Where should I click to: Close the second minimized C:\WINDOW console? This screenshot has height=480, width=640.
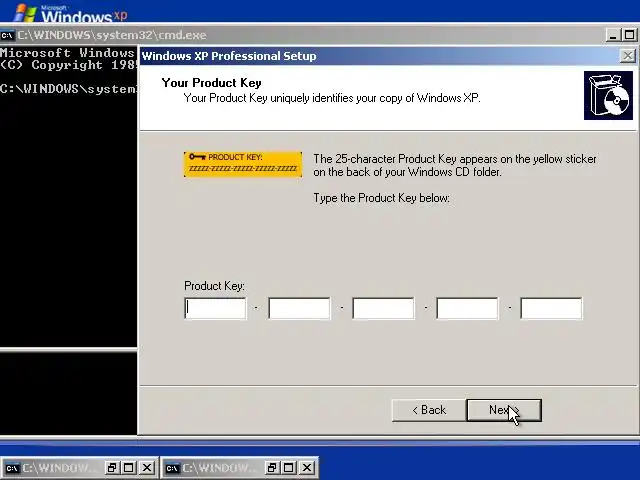click(307, 468)
